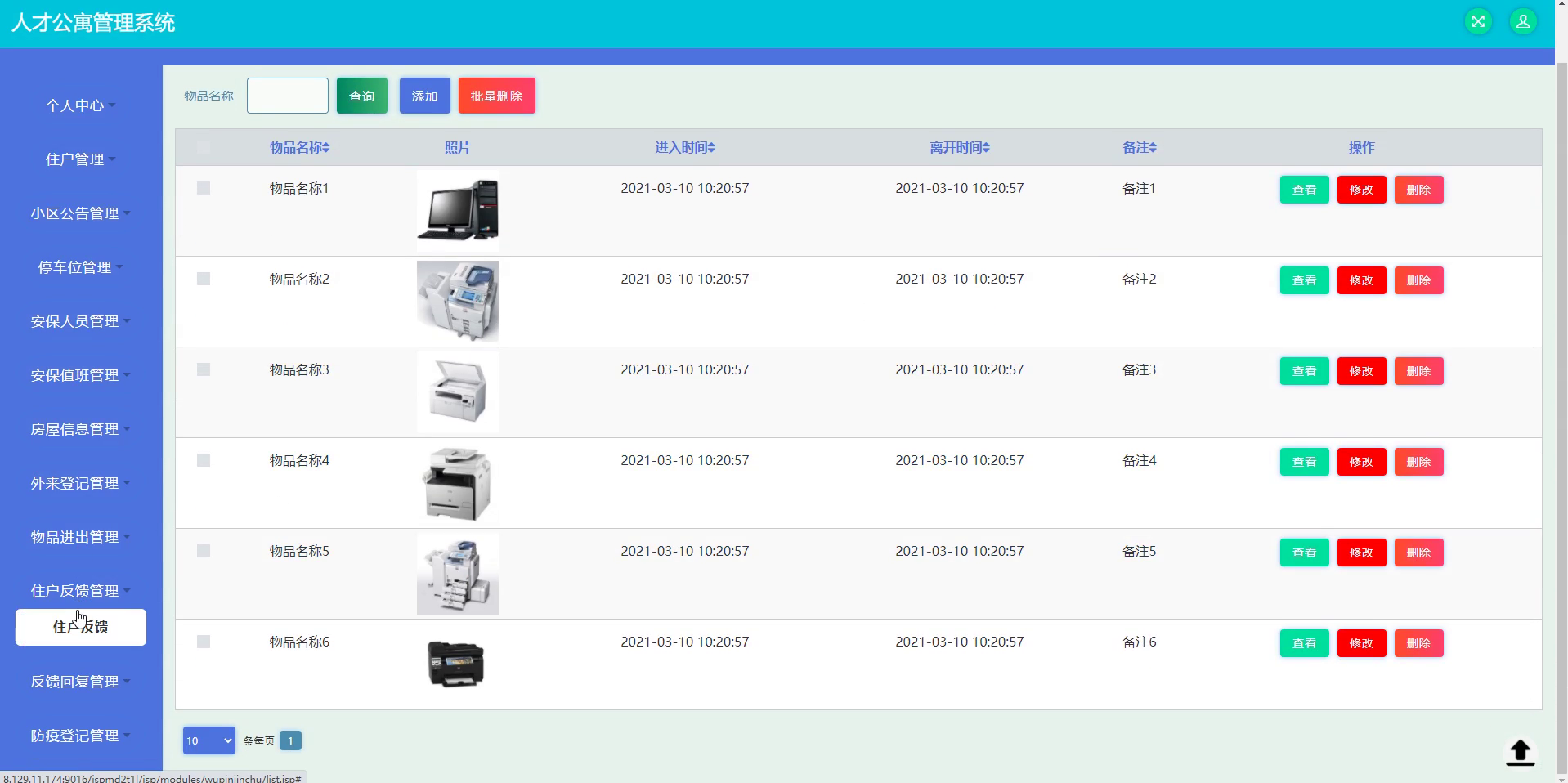Expand the 外来登记管理 sidebar menu
The width and height of the screenshot is (1568, 783).
click(x=81, y=483)
